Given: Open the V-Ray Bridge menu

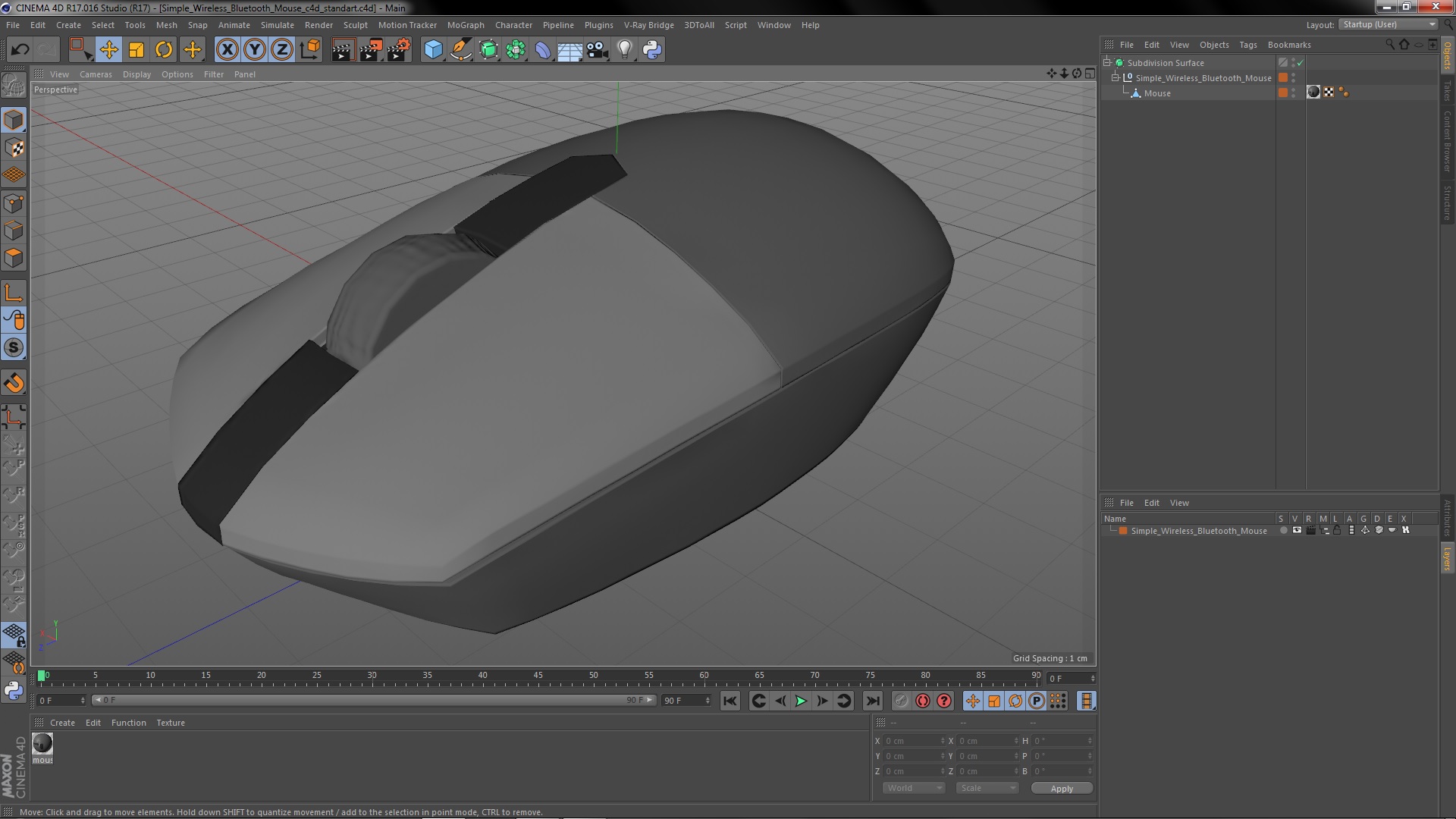Looking at the screenshot, I should [648, 25].
